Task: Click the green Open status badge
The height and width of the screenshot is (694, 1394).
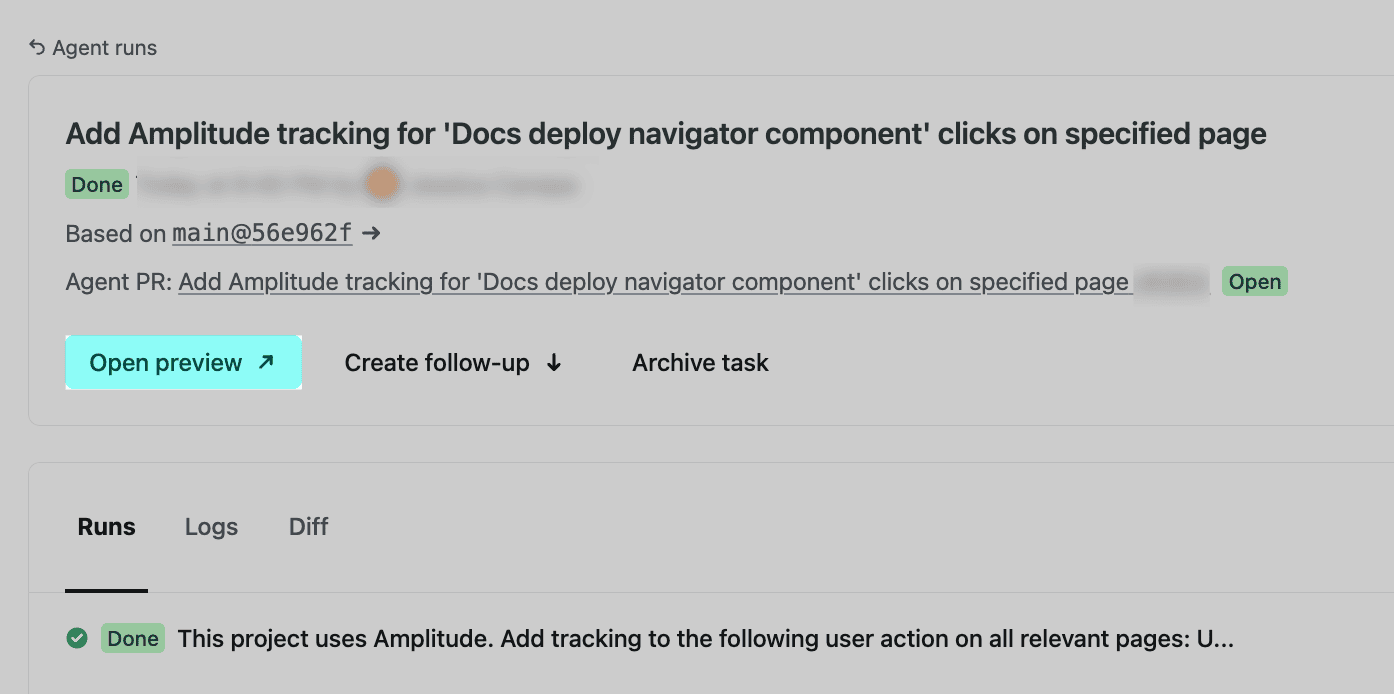Action: [x=1254, y=282]
